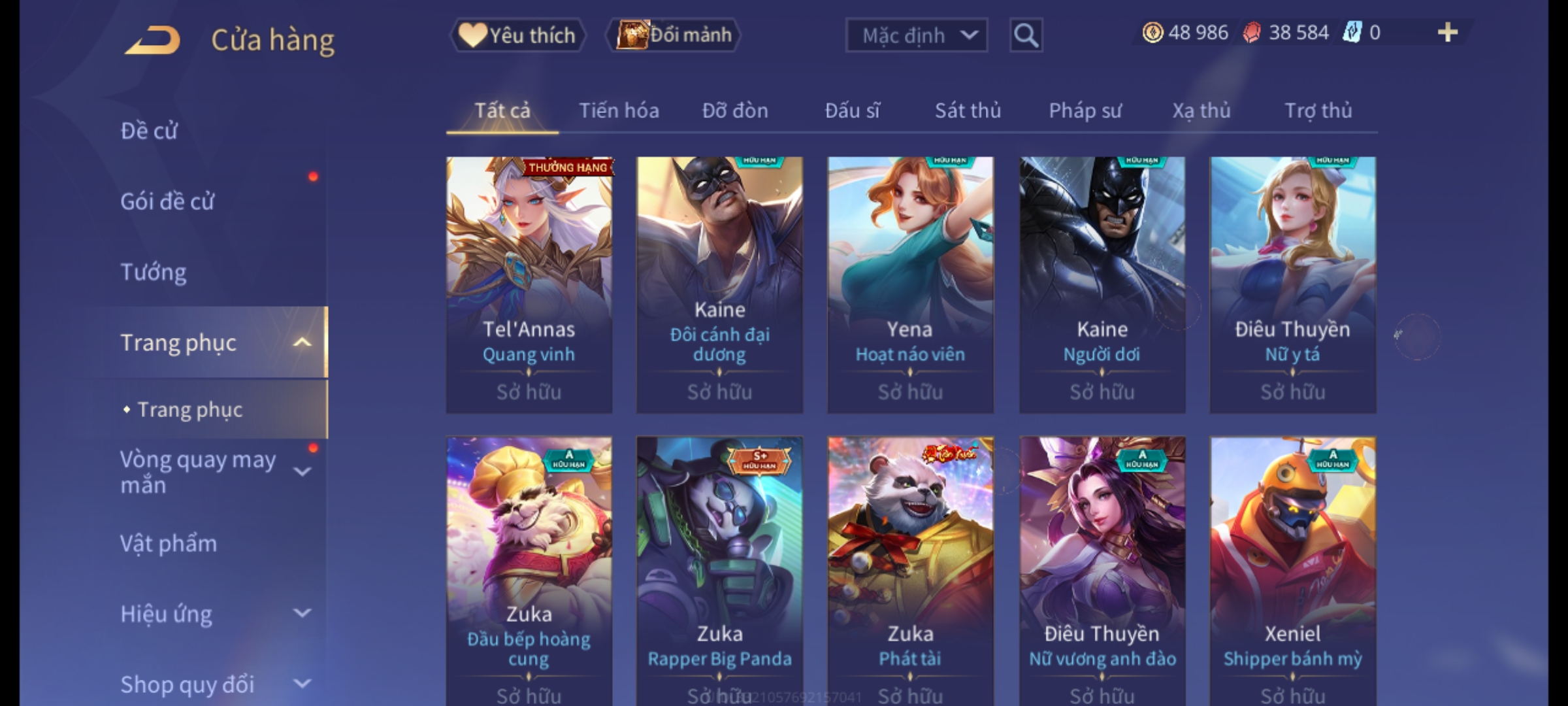Expand Vòng quay may mắn section

(x=302, y=471)
